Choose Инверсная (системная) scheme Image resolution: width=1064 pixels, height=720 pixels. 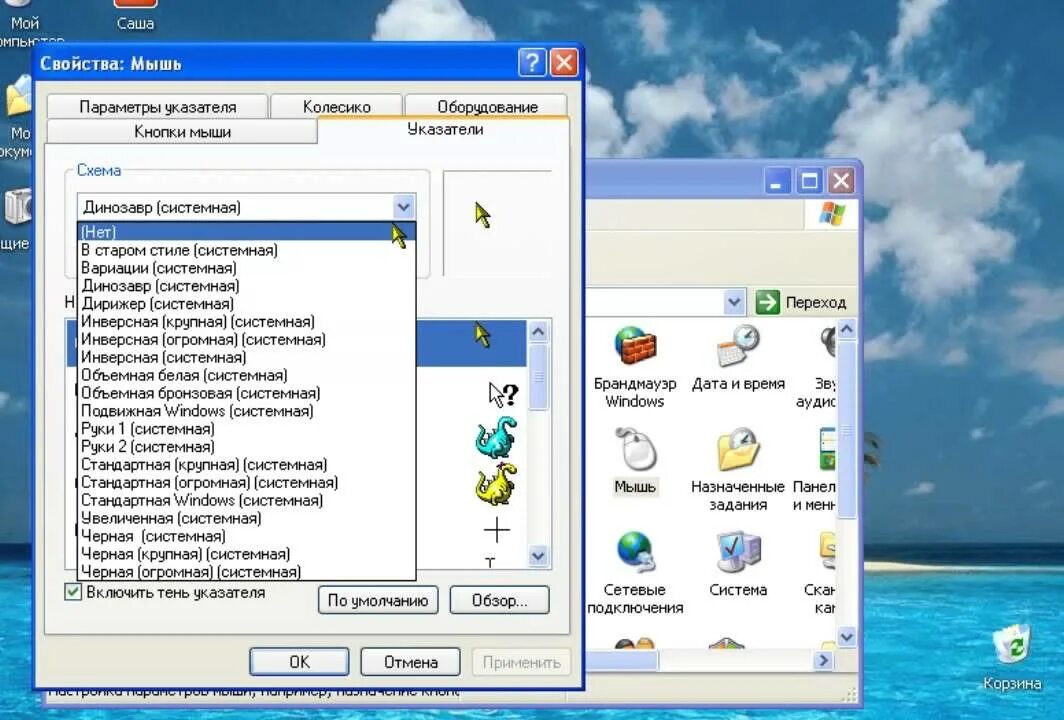point(246,357)
